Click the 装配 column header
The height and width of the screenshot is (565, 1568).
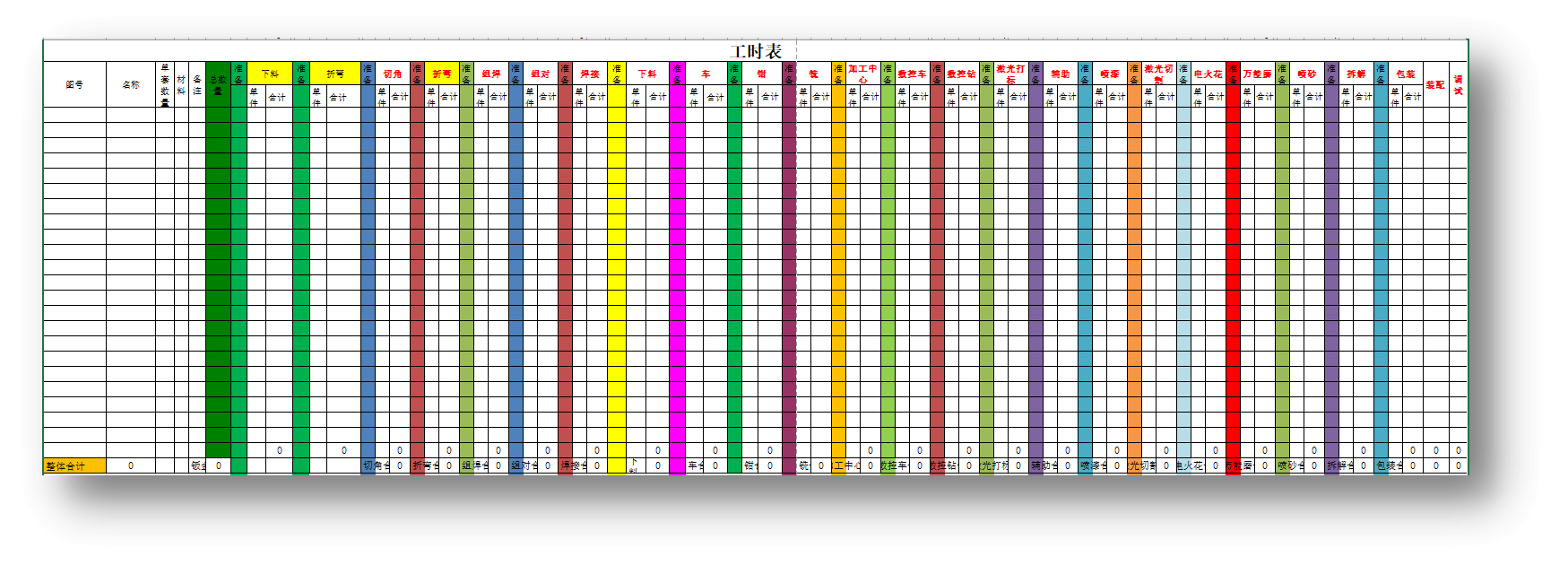1434,85
